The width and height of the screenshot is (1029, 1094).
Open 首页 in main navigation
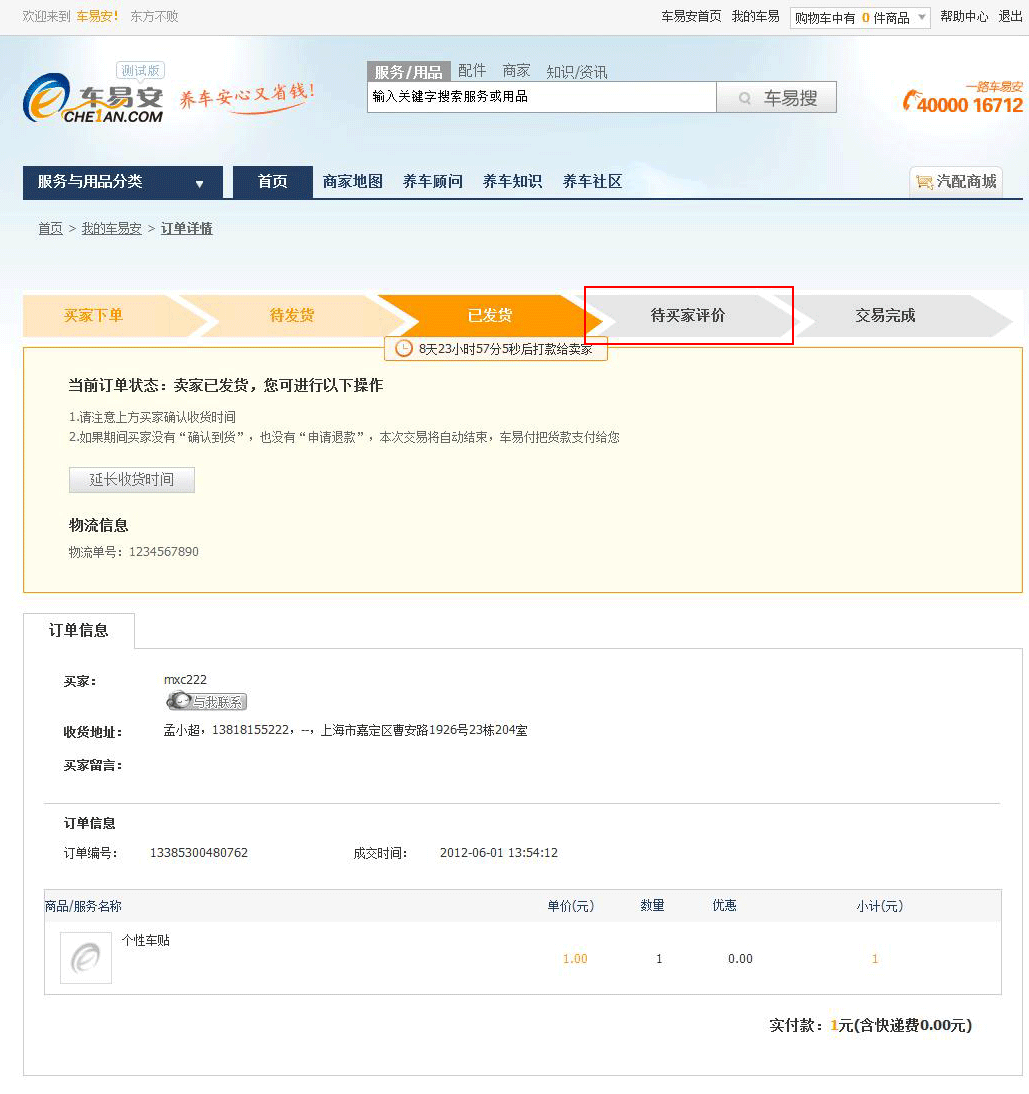(x=273, y=182)
